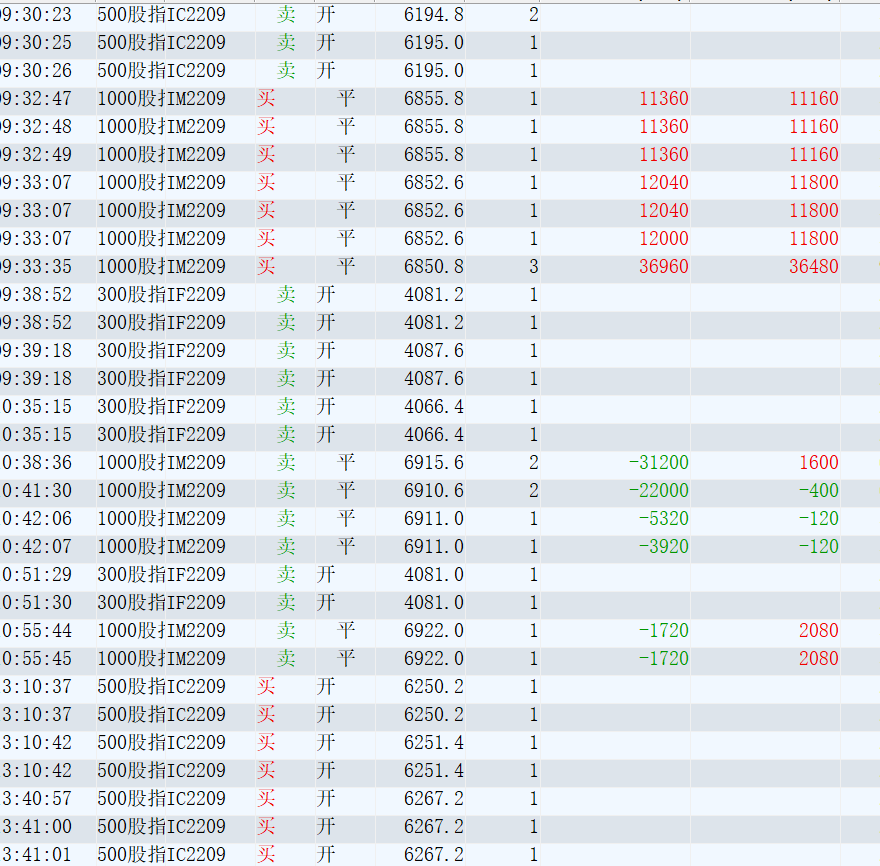Click contract 500股指IC2209 in the 3:41:00 row
The height and width of the screenshot is (866, 880).
162,827
